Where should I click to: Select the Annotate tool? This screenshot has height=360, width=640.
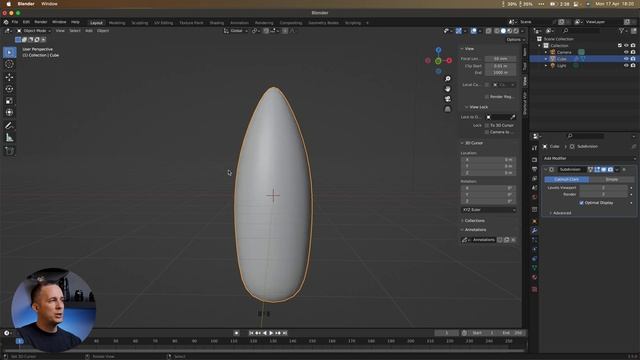click(x=9, y=126)
